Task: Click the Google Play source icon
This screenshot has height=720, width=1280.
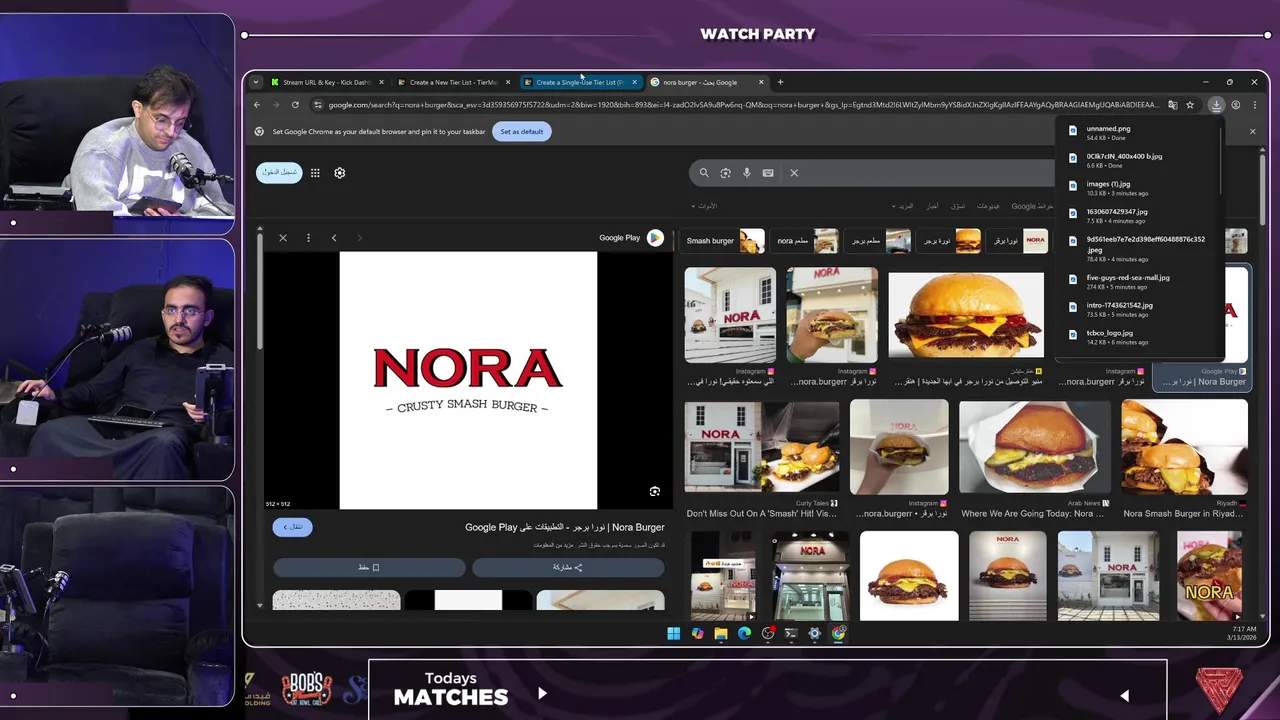Action: click(655, 238)
